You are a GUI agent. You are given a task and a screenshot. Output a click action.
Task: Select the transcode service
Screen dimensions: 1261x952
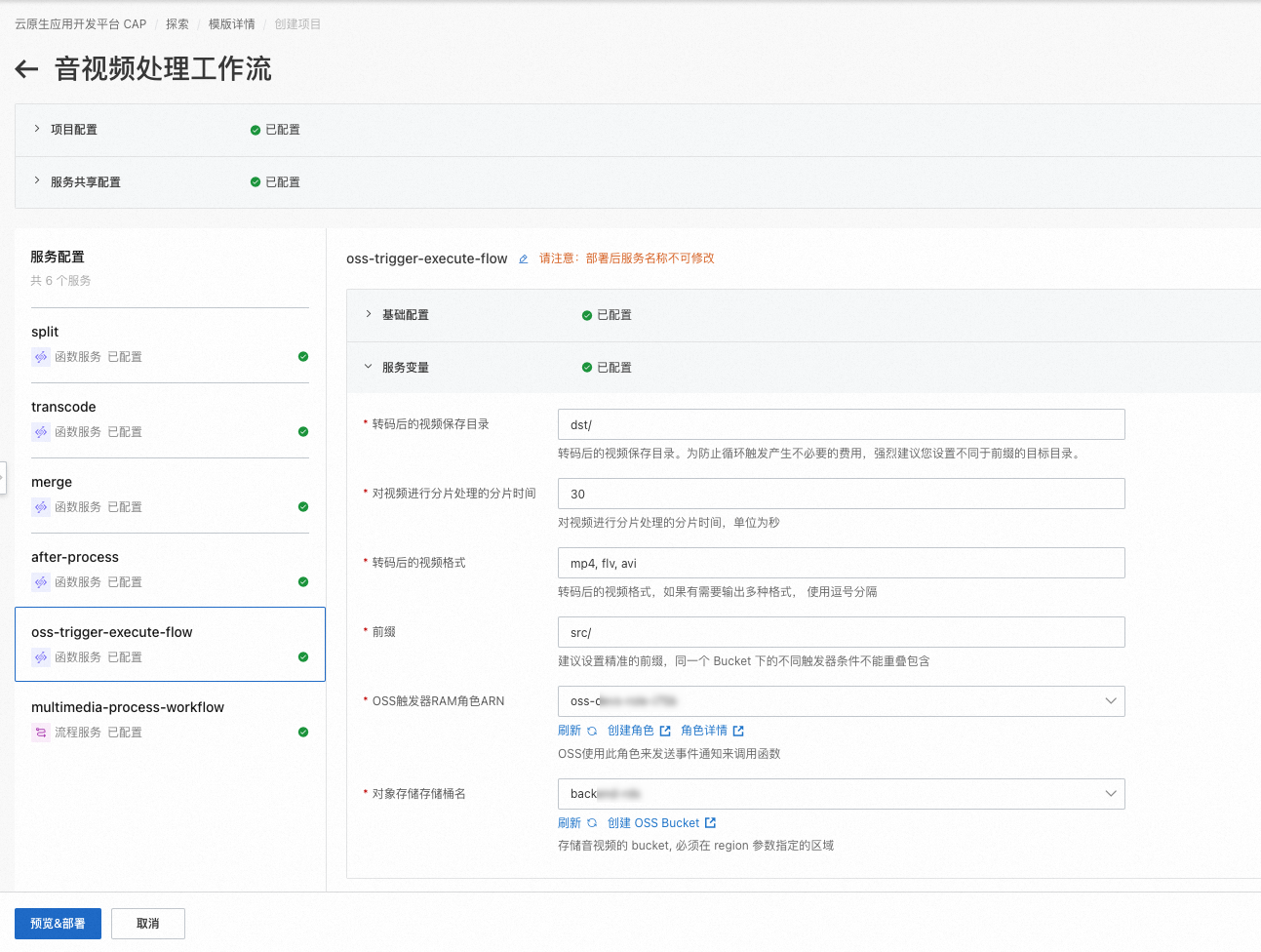coord(170,419)
